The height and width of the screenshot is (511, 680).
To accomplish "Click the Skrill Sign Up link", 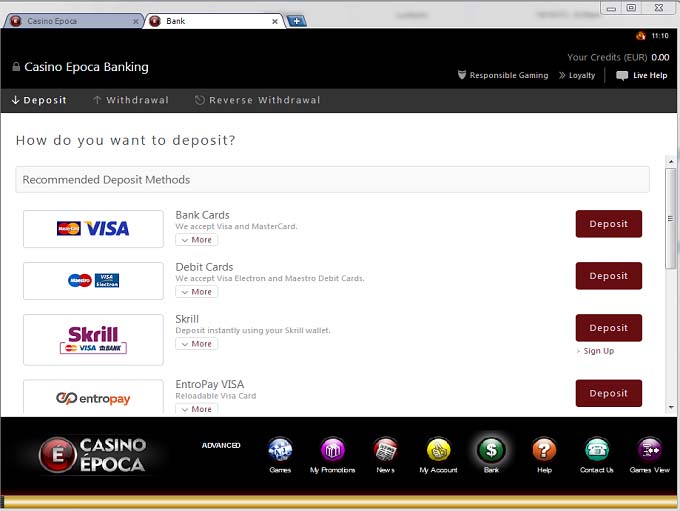I will coord(598,351).
